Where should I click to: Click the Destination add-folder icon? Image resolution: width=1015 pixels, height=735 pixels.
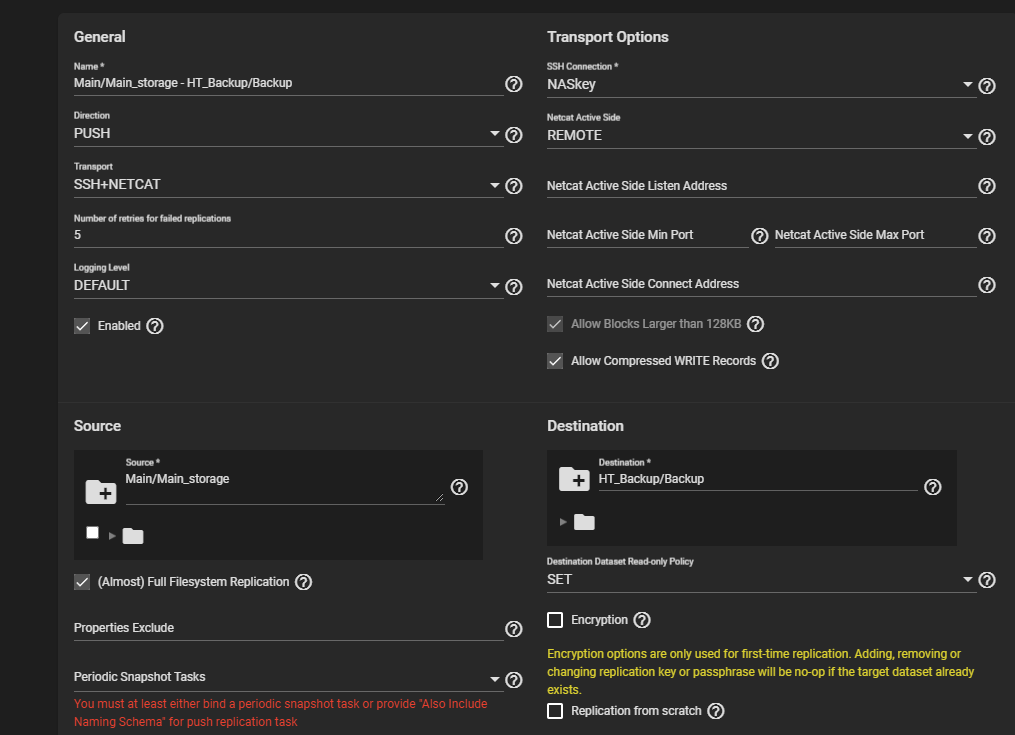pos(574,479)
